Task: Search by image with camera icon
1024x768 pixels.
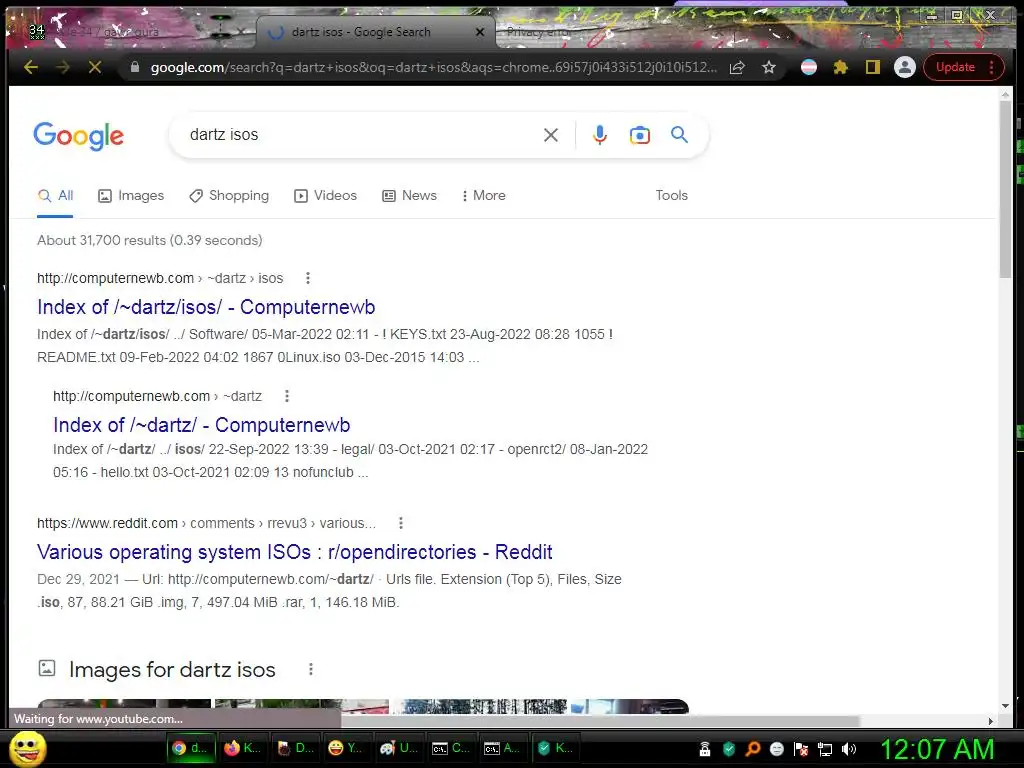Action: [639, 135]
